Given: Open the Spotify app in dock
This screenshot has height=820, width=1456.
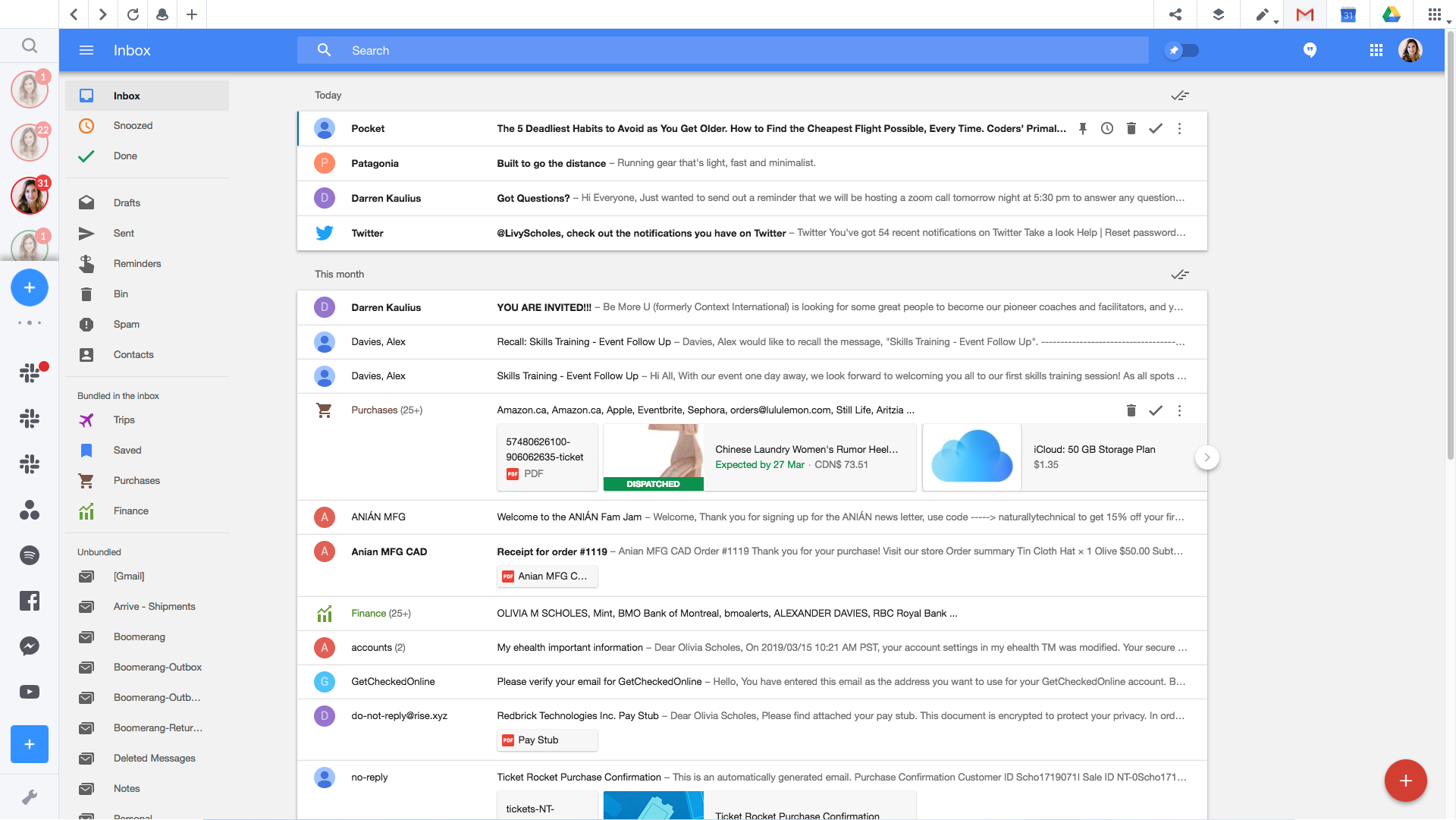Looking at the screenshot, I should (30, 555).
